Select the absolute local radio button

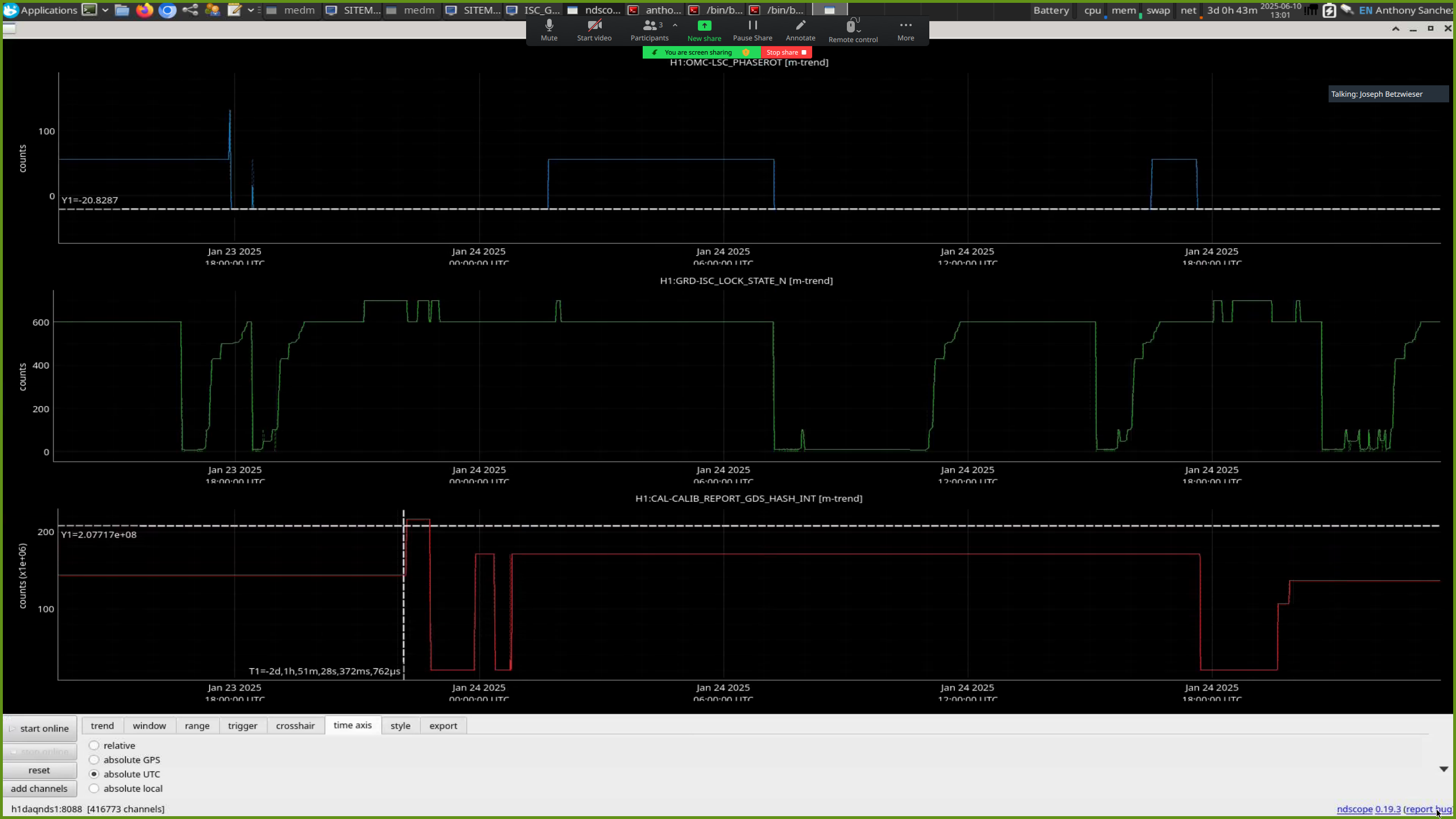coord(126,789)
